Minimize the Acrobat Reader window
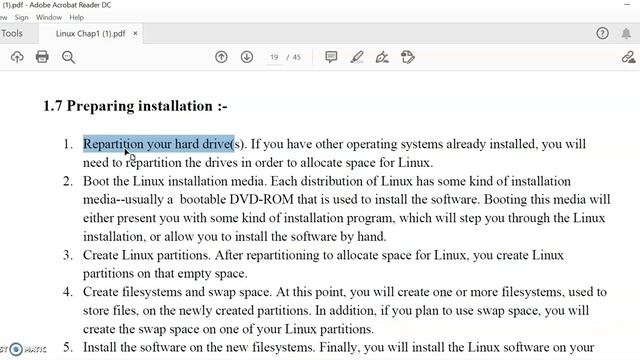Image resolution: width=640 pixels, height=360 pixels. coord(627,5)
